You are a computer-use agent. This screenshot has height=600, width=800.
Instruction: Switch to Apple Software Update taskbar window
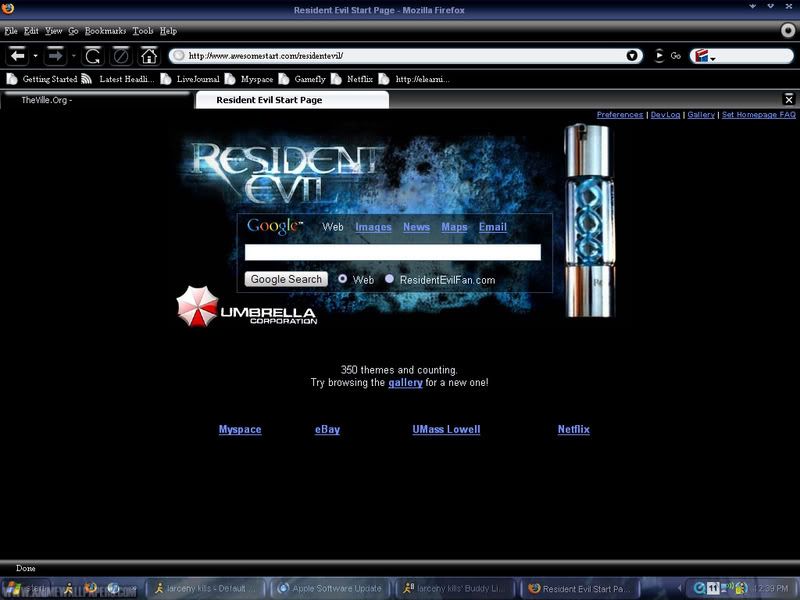(330, 588)
